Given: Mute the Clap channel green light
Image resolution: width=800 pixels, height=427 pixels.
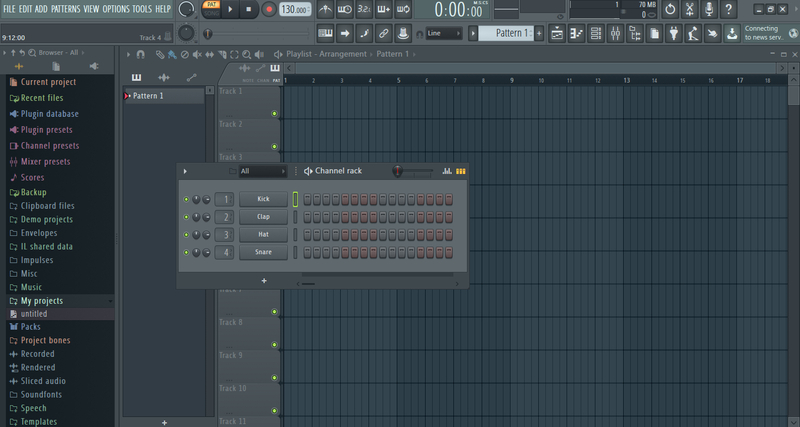Looking at the screenshot, I should (x=186, y=217).
